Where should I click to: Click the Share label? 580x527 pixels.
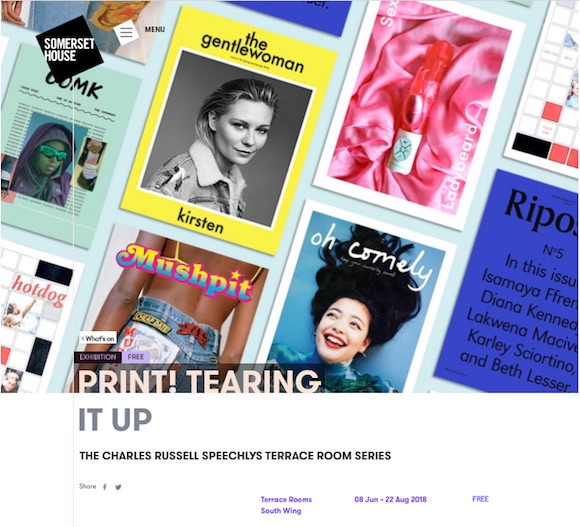87,486
